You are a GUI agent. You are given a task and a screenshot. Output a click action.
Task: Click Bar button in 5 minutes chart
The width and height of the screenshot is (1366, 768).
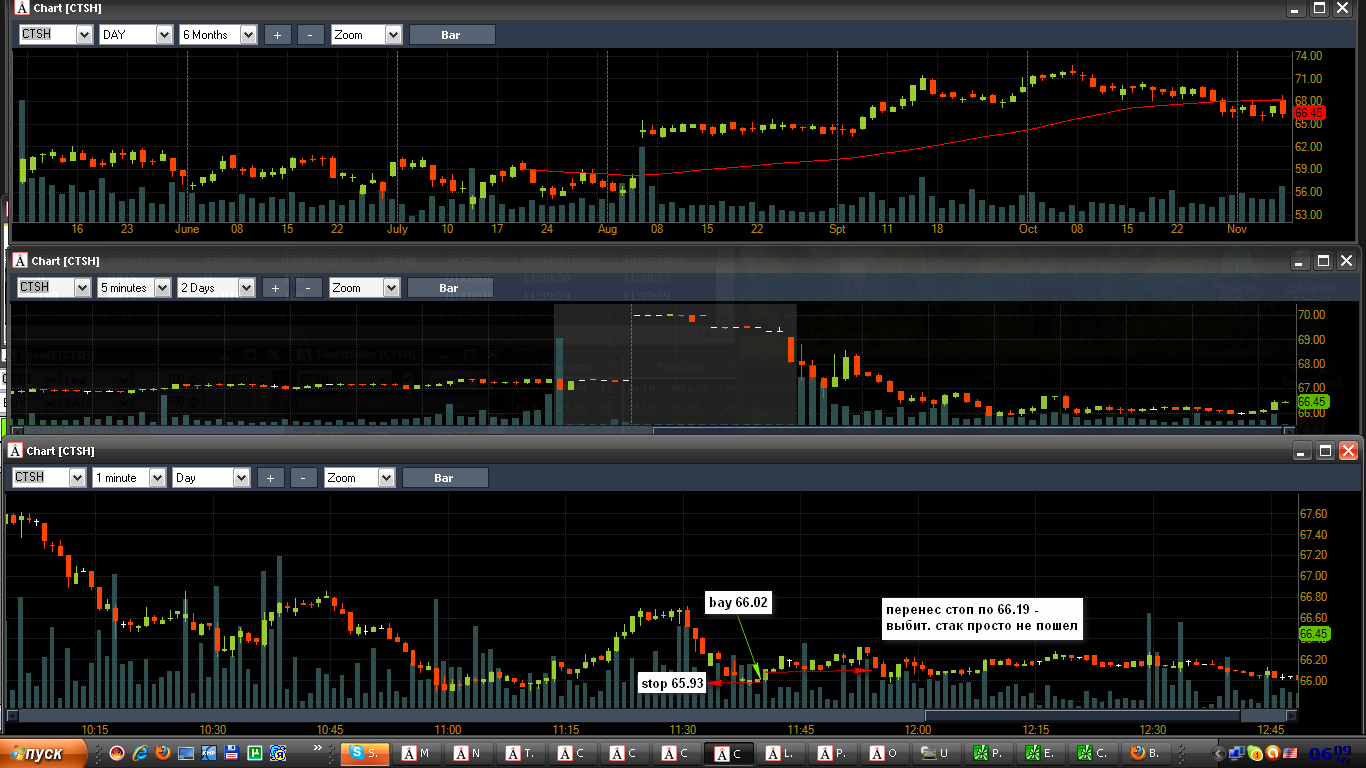449,287
